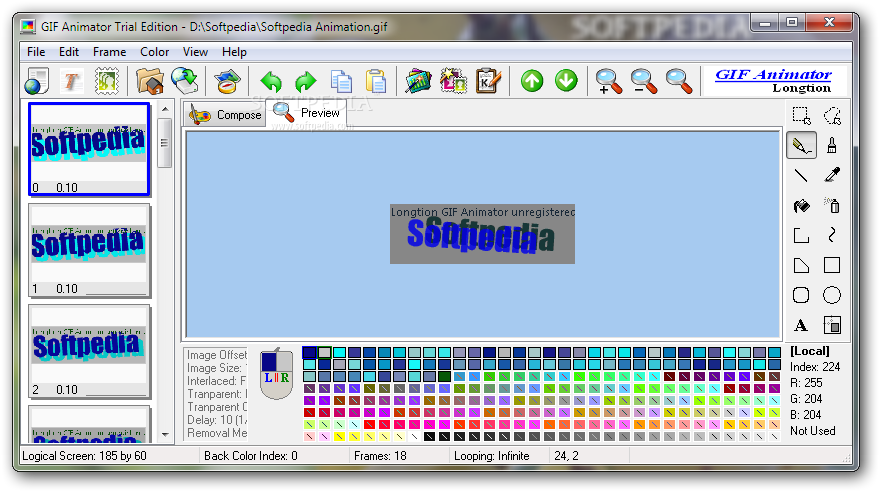
Task: Click the tool icon beside Text A
Action: 832,325
